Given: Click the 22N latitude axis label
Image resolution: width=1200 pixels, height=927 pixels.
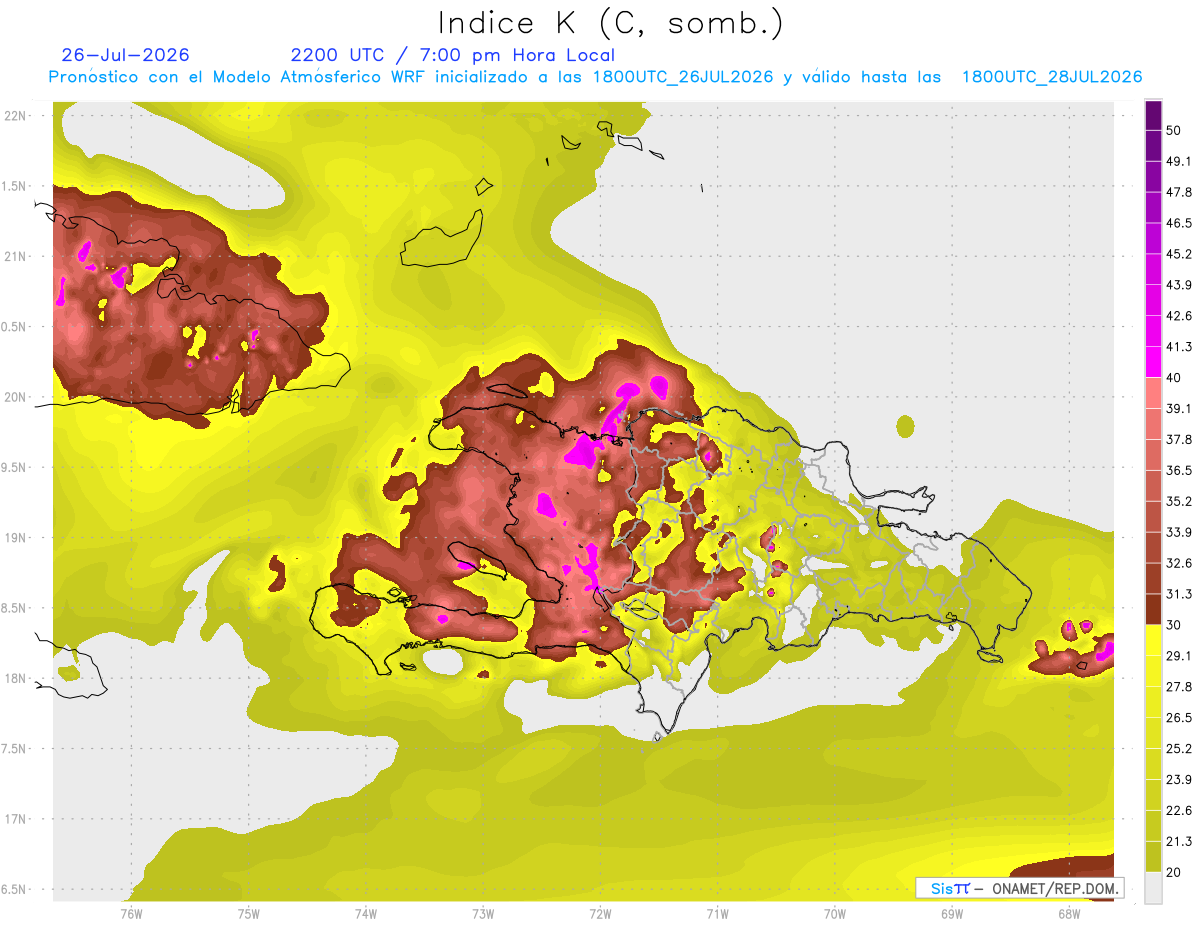Looking at the screenshot, I should pyautogui.click(x=17, y=115).
